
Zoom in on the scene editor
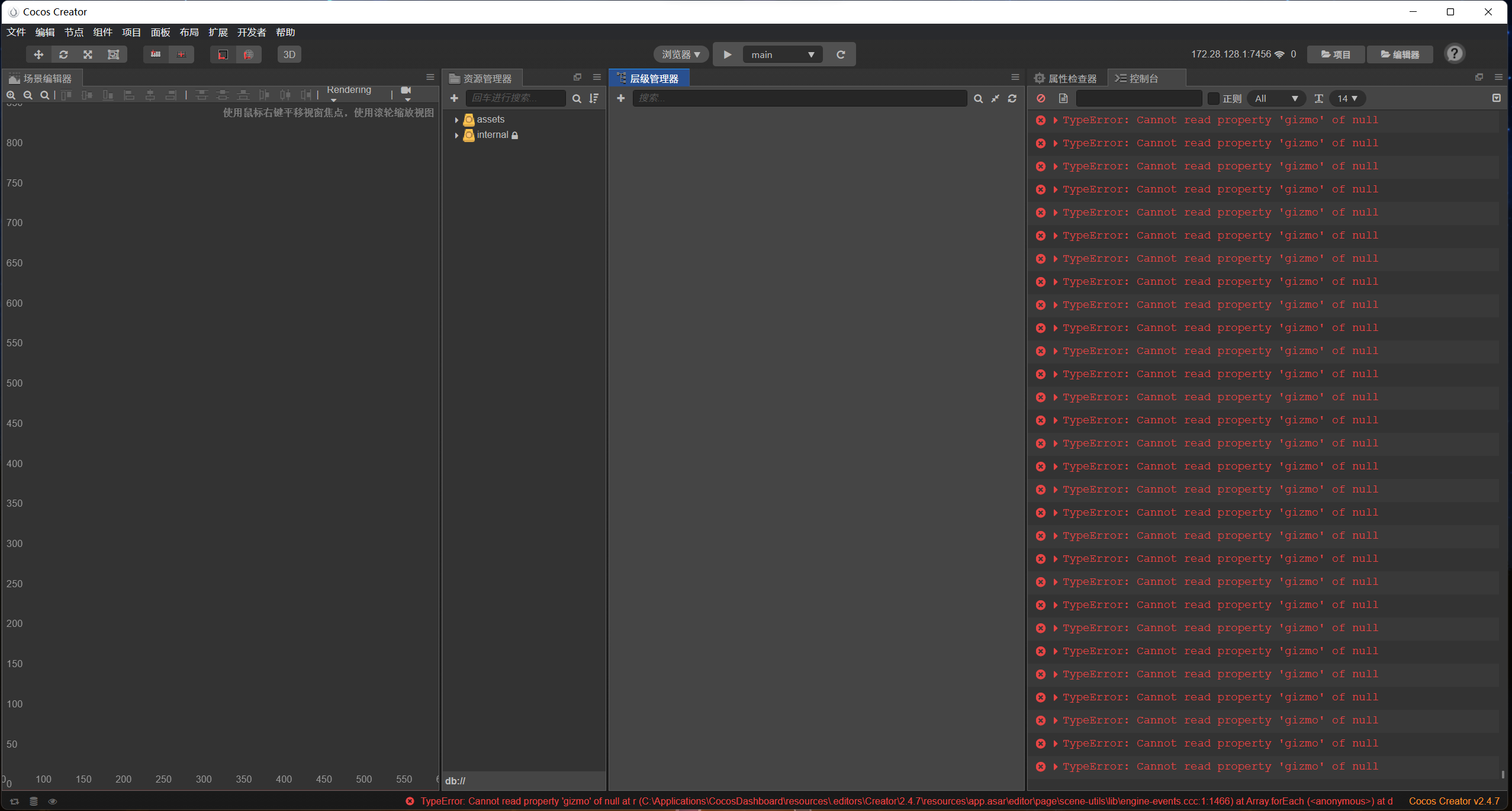coord(11,95)
